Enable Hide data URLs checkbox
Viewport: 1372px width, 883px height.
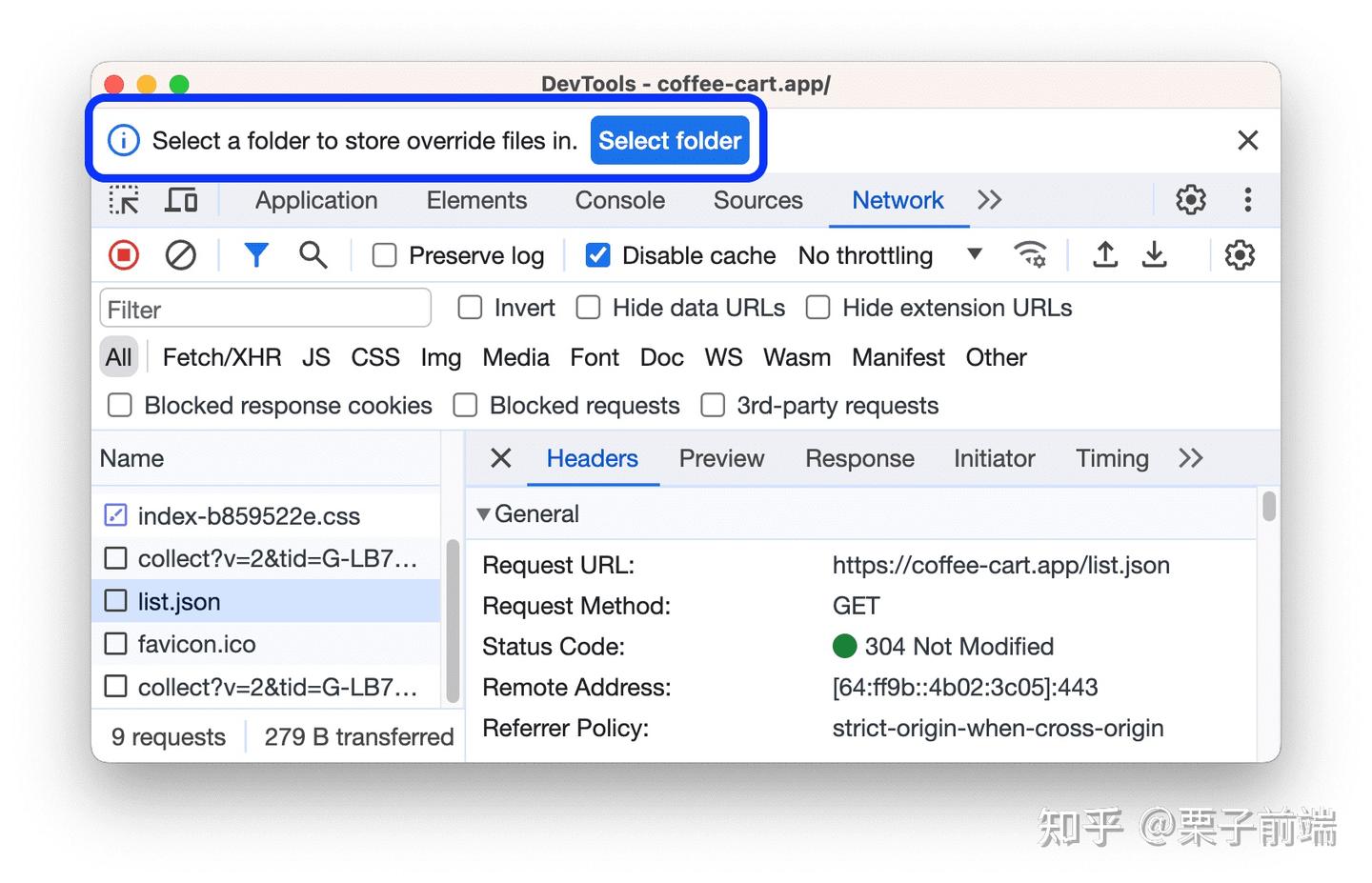click(589, 308)
